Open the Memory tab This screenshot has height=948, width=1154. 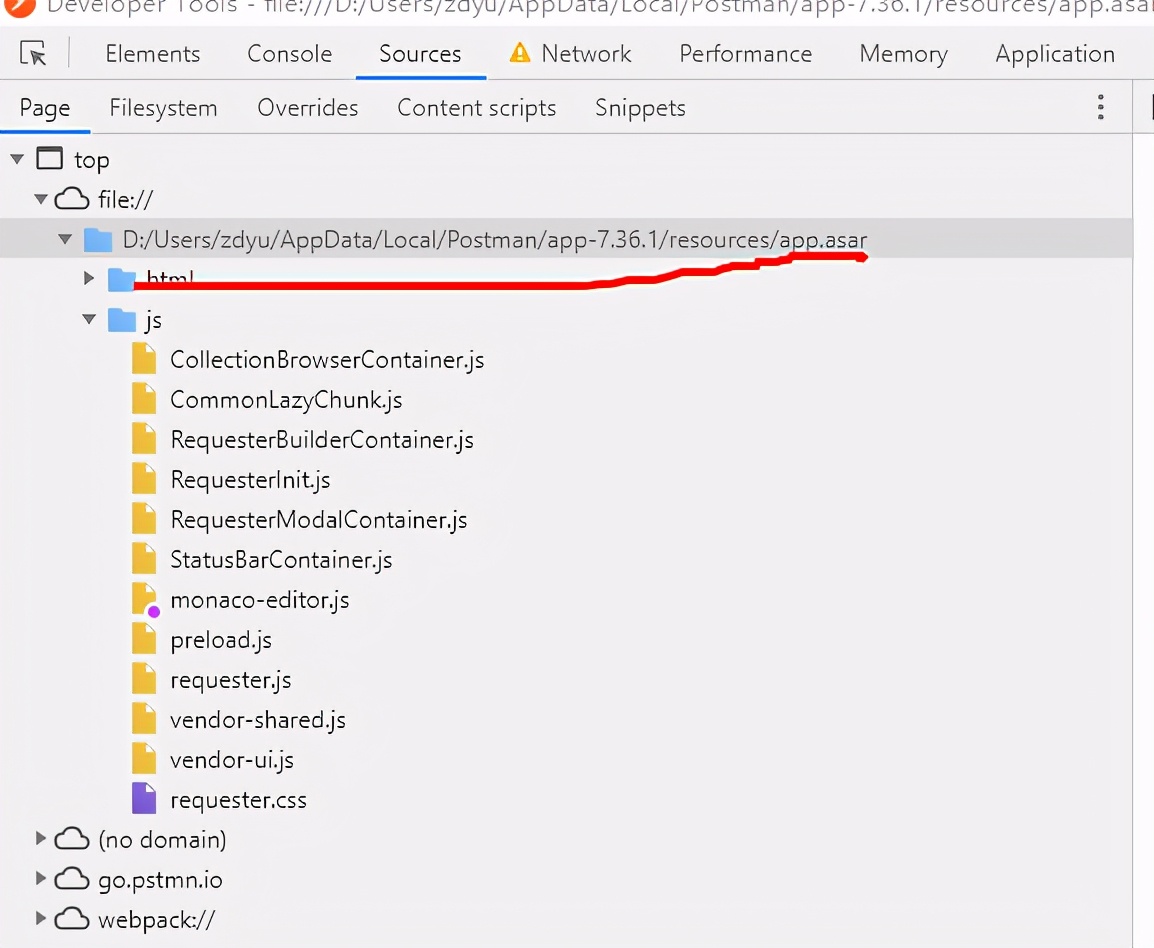click(904, 54)
